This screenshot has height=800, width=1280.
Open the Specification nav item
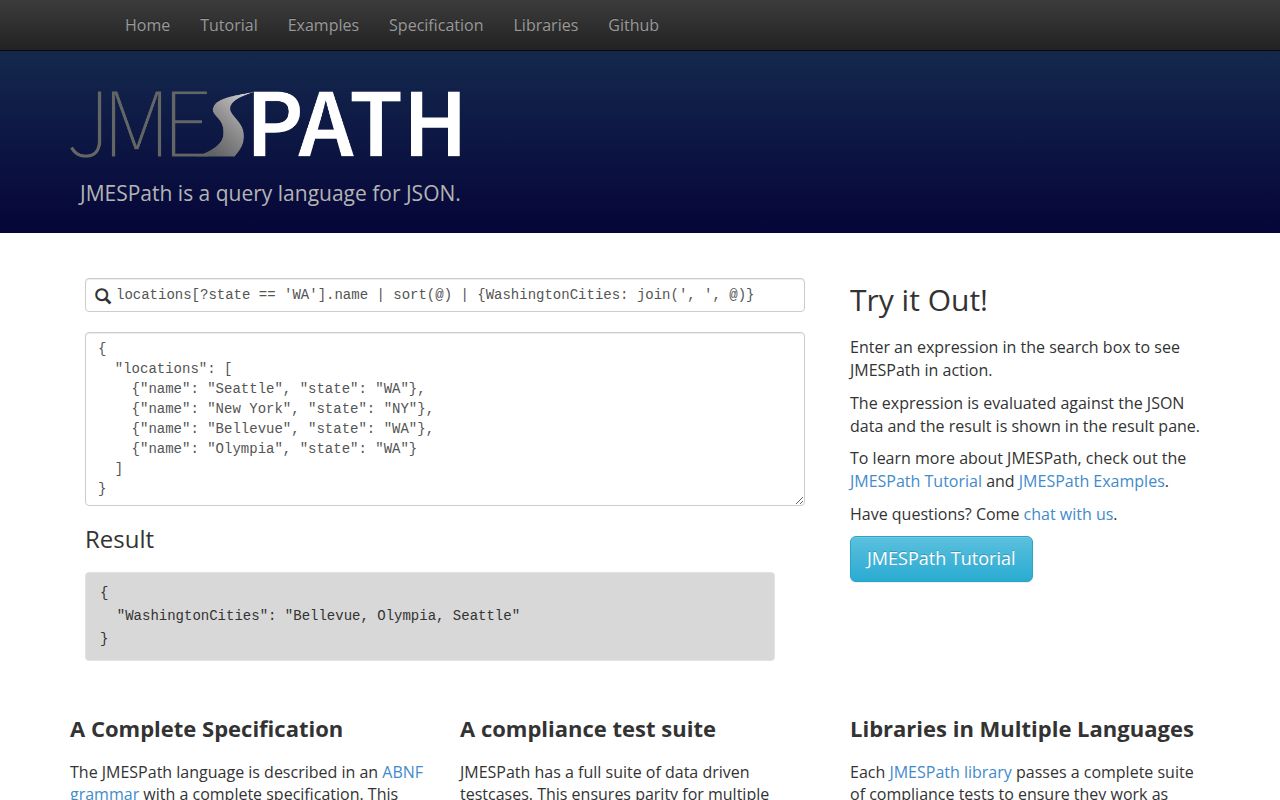(x=436, y=25)
